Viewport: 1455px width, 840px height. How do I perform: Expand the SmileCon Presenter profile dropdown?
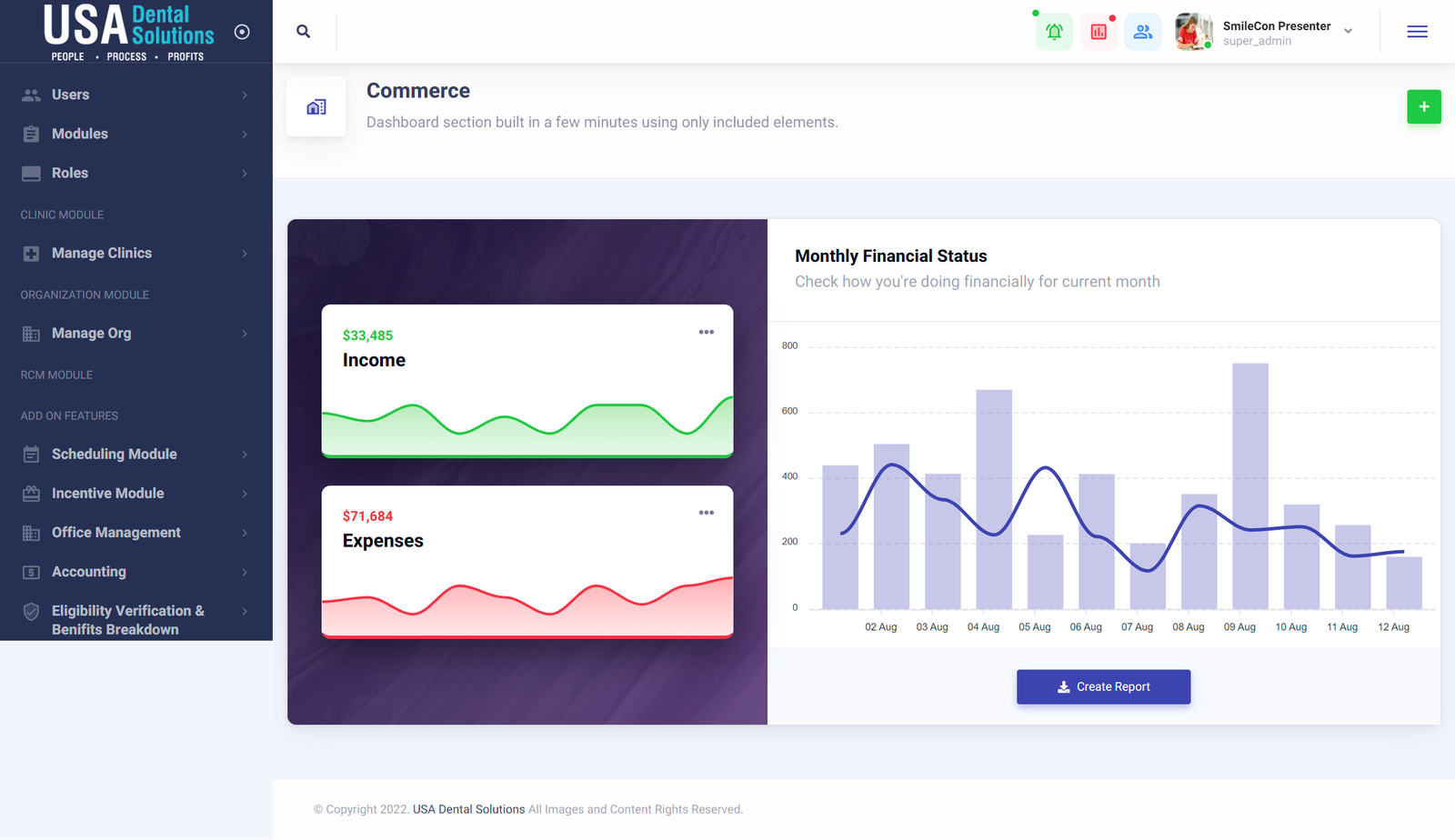(1348, 32)
